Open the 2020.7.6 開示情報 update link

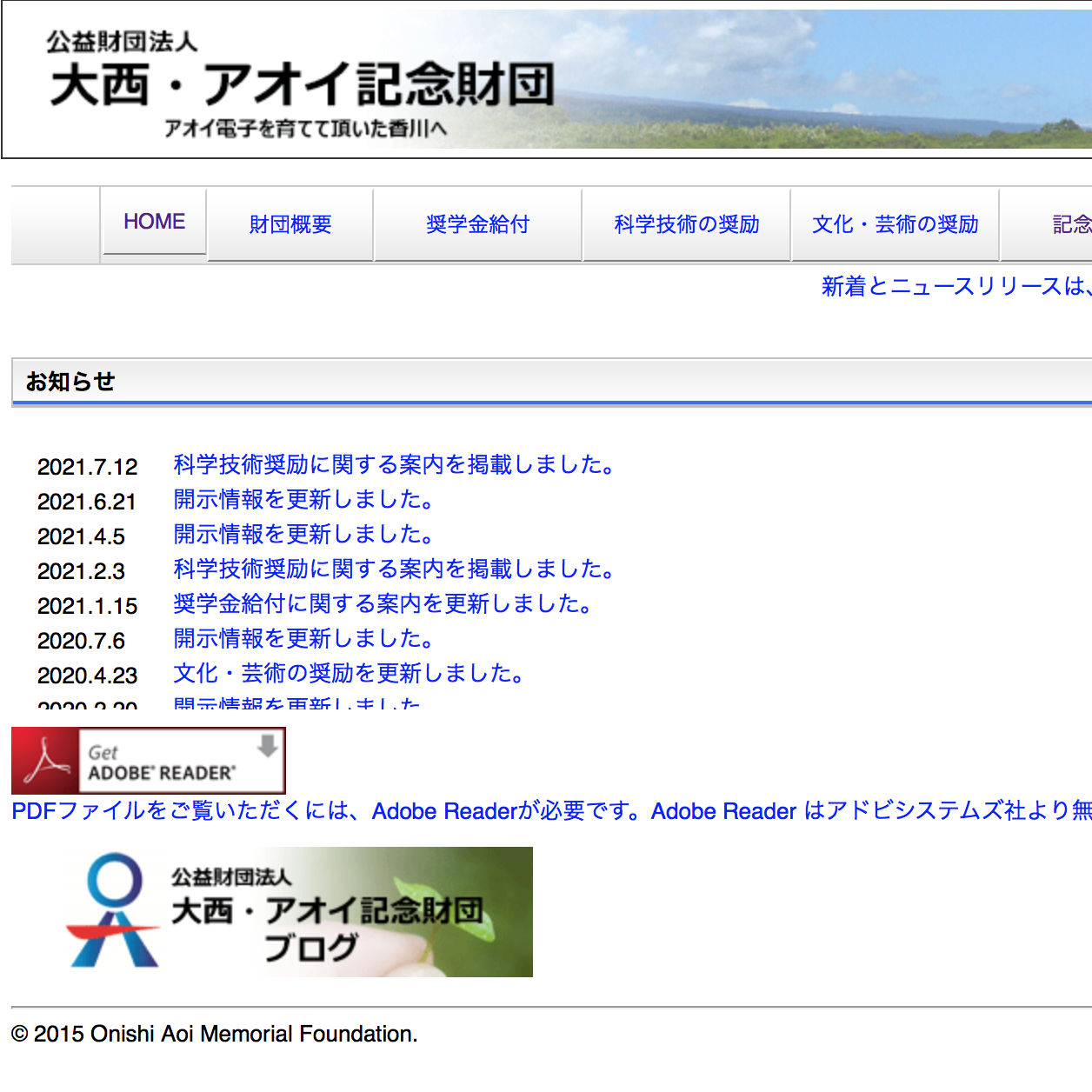(303, 639)
